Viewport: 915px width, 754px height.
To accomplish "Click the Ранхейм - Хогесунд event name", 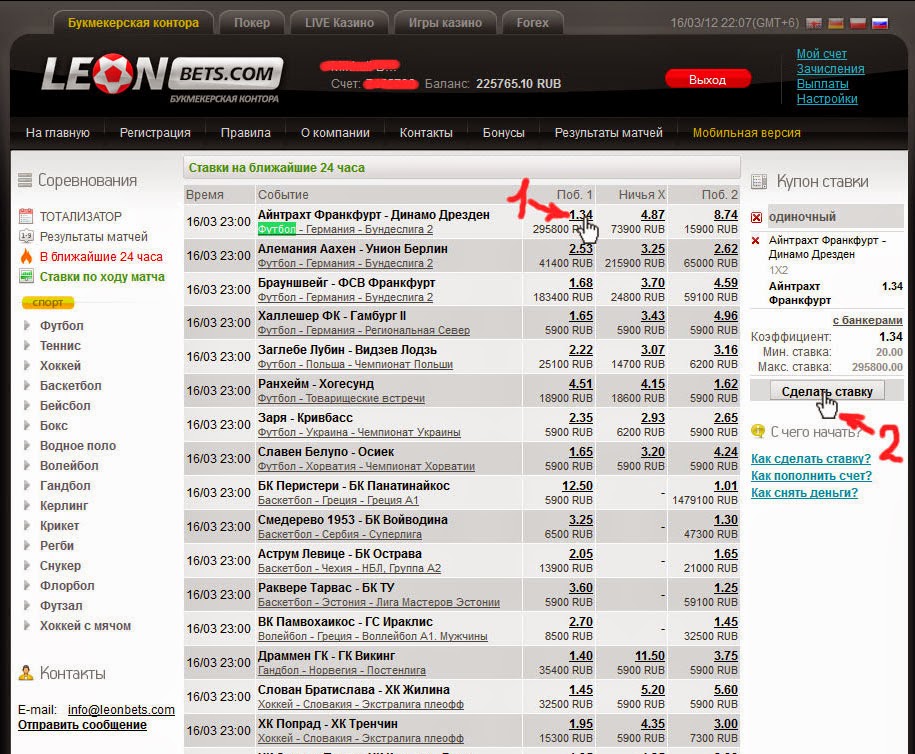I will [316, 384].
